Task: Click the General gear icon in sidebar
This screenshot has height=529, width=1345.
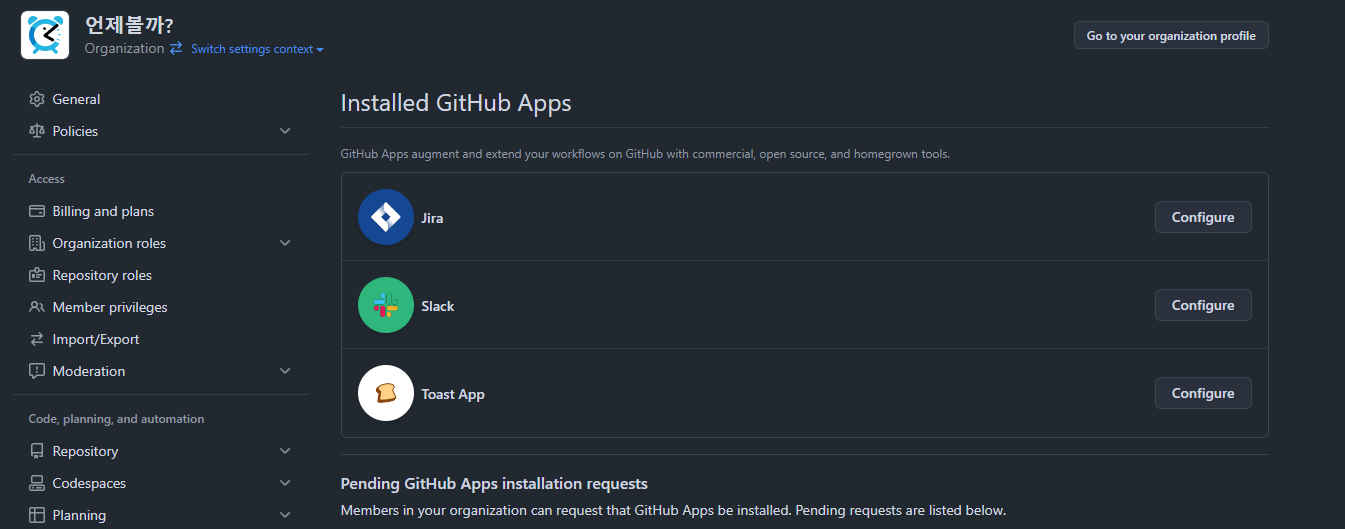Action: pyautogui.click(x=37, y=99)
